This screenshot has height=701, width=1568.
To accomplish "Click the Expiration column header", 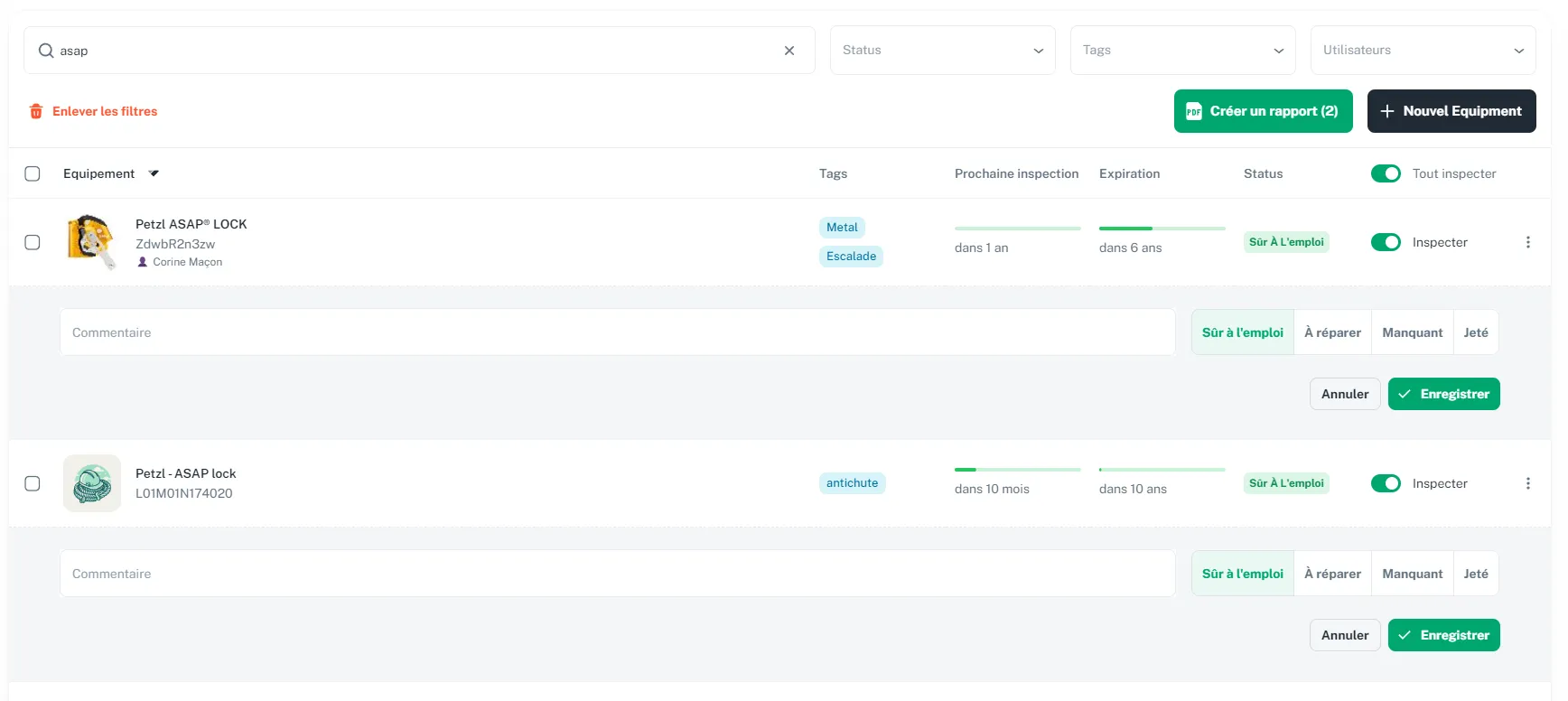I will pyautogui.click(x=1129, y=173).
